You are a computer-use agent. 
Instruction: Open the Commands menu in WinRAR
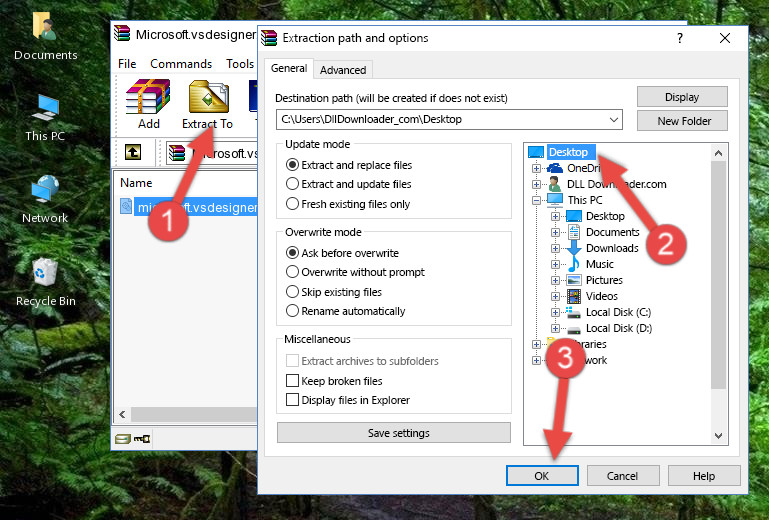pyautogui.click(x=181, y=64)
